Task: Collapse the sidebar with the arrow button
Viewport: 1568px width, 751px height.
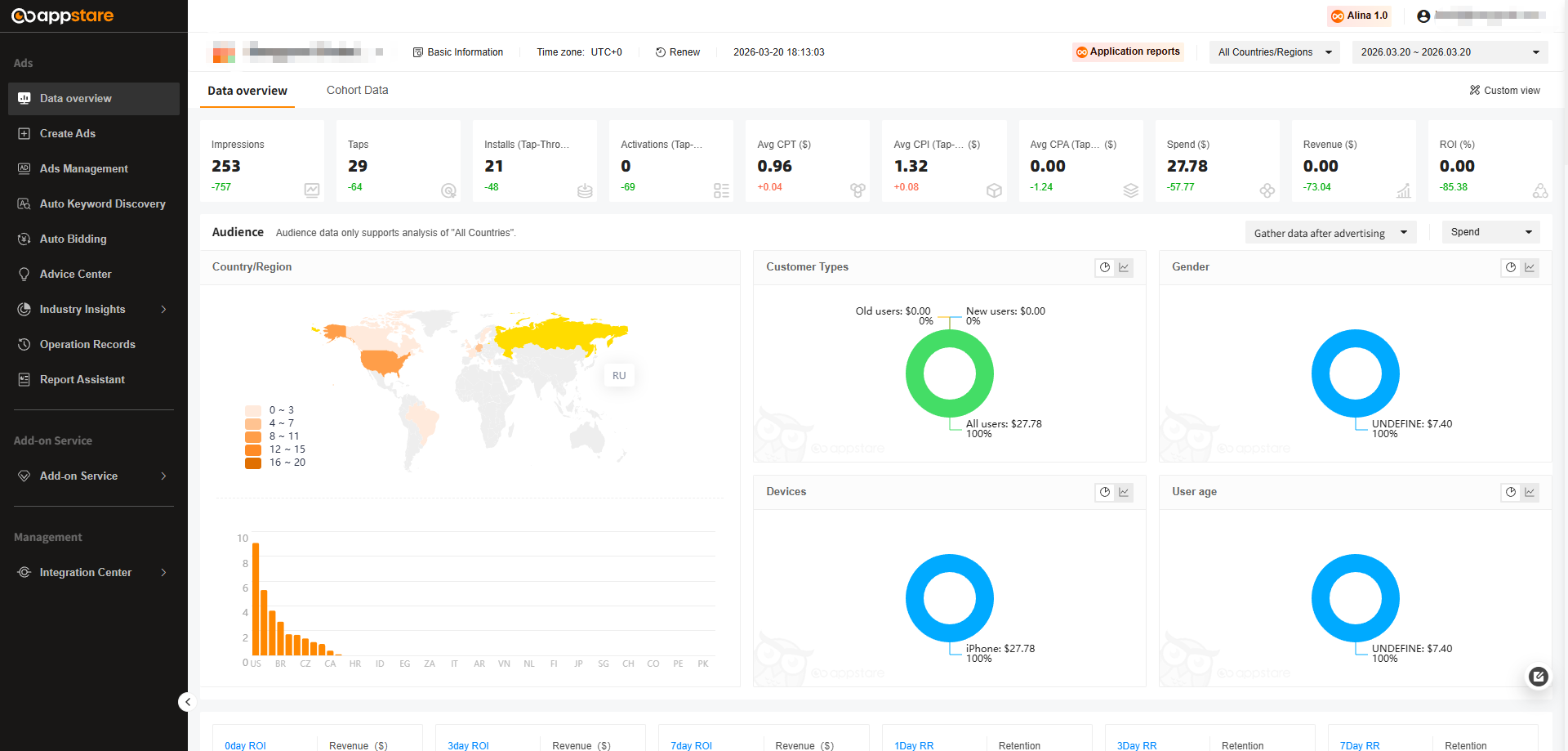Action: point(187,701)
